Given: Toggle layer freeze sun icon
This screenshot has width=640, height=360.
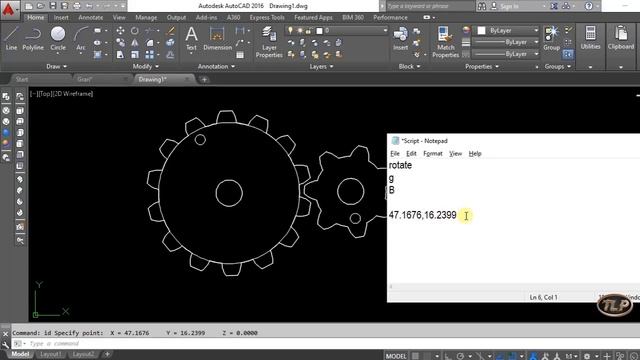Looking at the screenshot, I should tap(300, 31).
